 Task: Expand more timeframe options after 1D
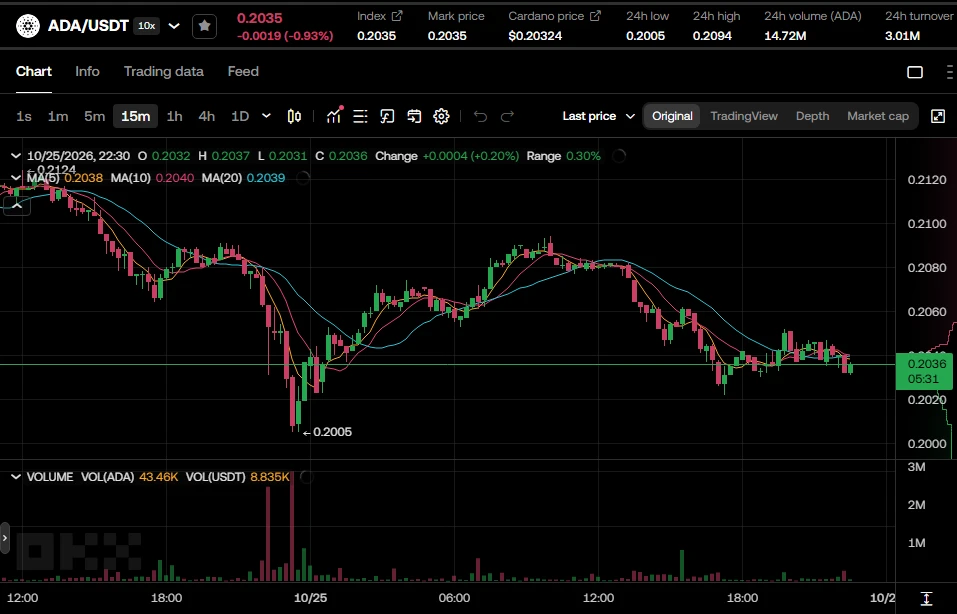(x=266, y=115)
